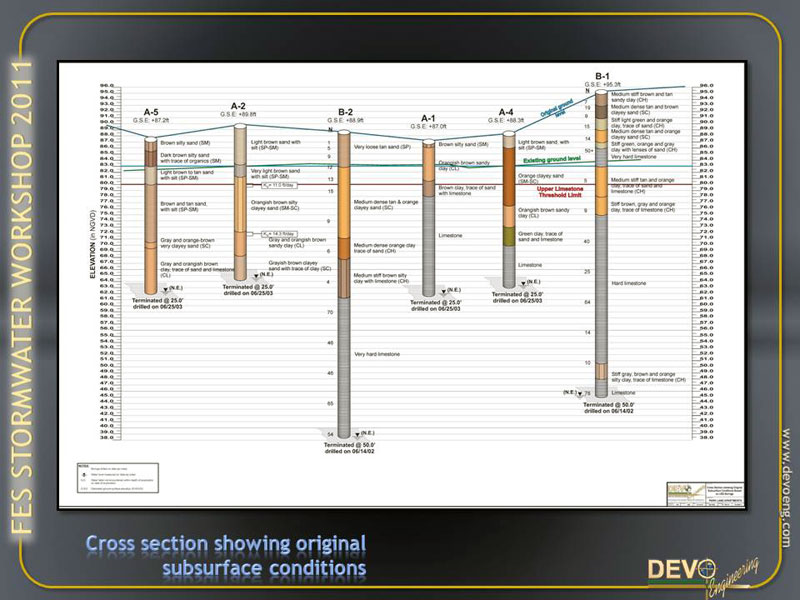Select the A-1 boring heading
This screenshot has width=800, height=600.
[x=428, y=118]
